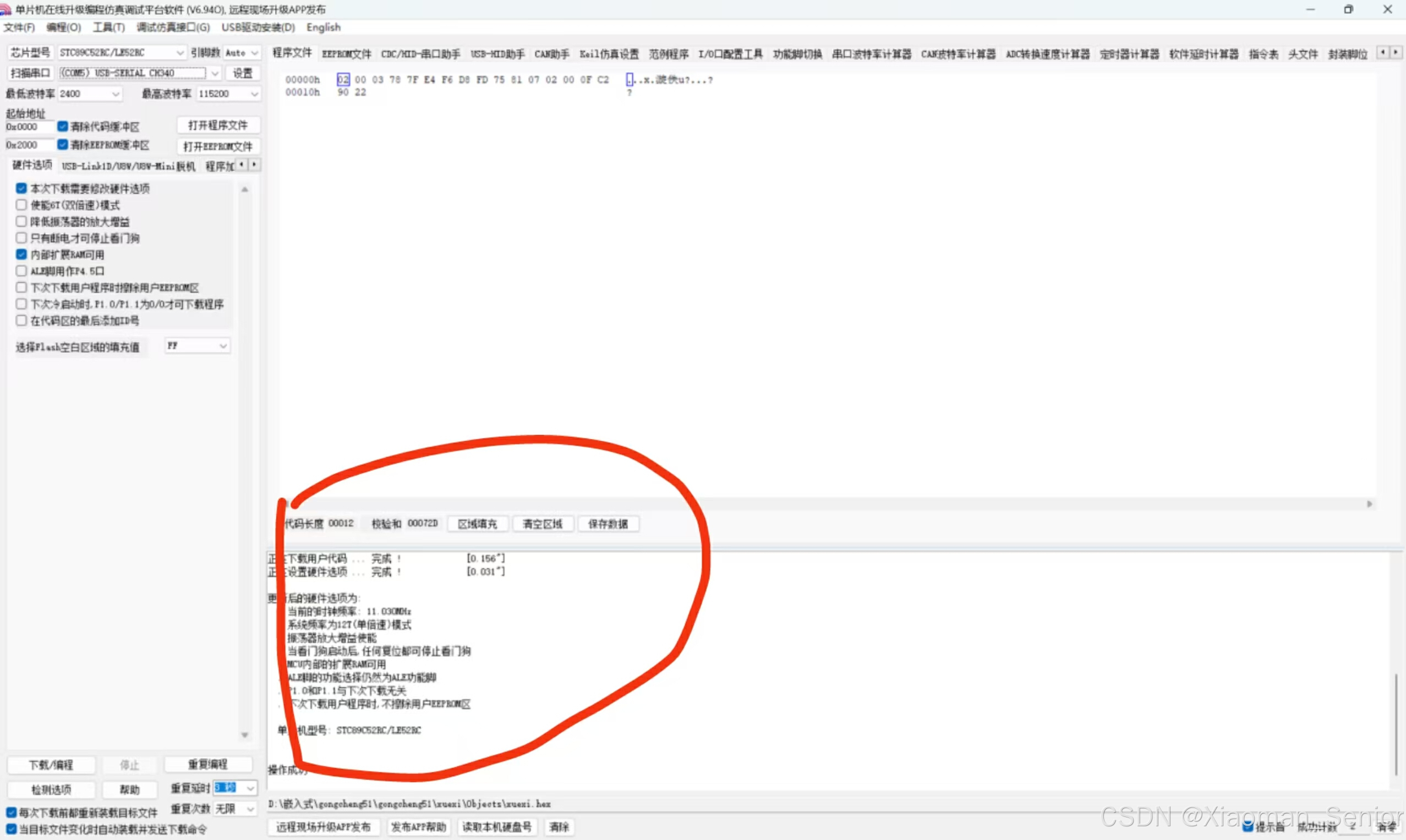Click hardware options list scroll-up arrow

tap(245, 190)
